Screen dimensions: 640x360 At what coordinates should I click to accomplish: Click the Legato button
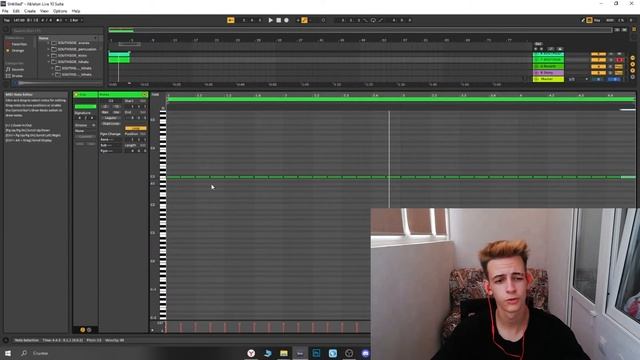[x=111, y=118]
